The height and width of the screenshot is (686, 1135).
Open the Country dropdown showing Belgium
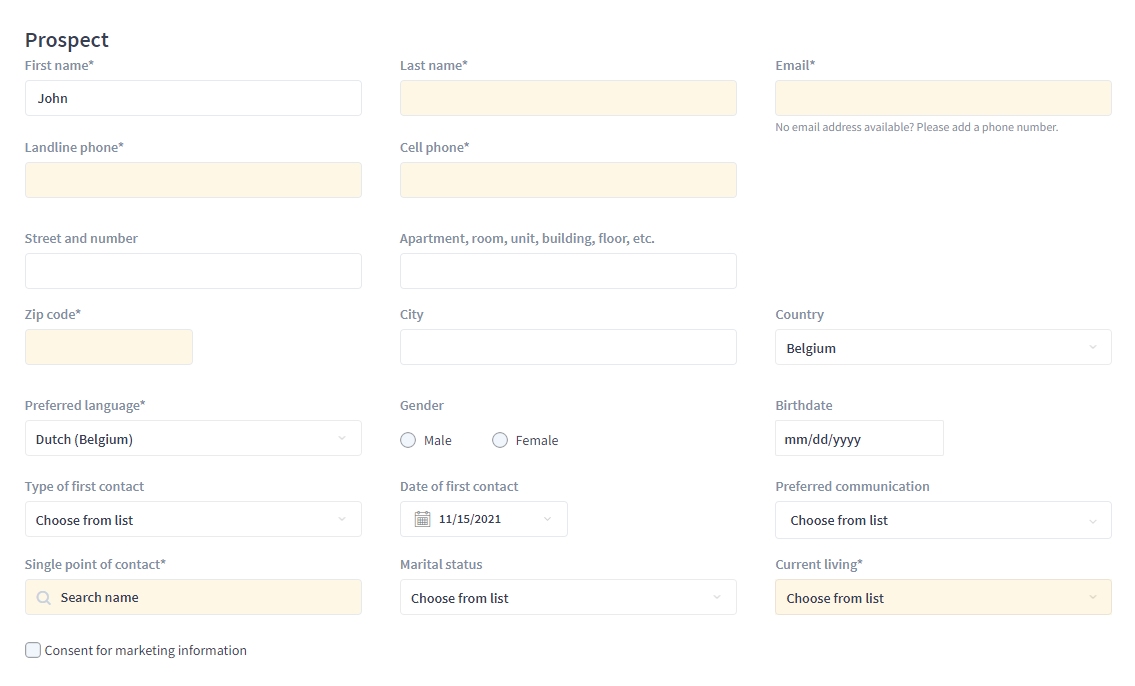[943, 347]
